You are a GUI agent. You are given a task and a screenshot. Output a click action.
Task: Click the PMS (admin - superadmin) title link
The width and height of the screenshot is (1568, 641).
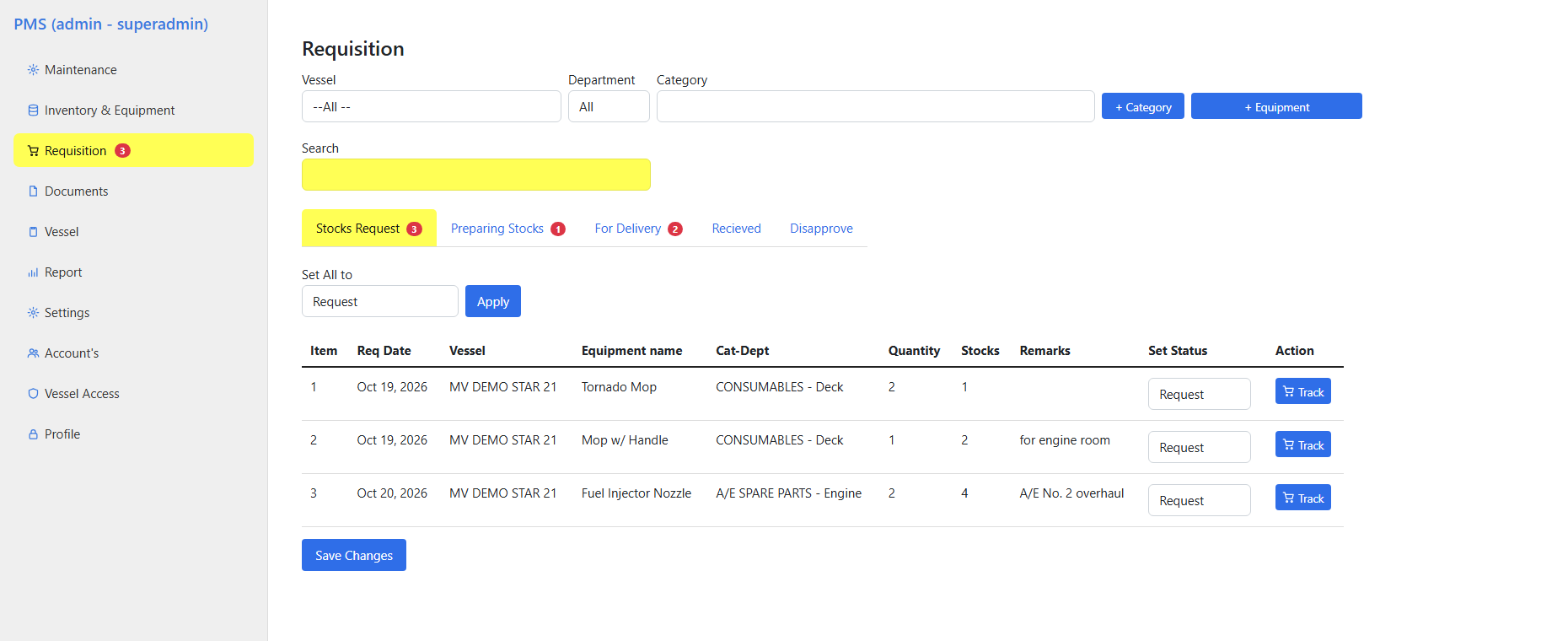click(x=110, y=24)
